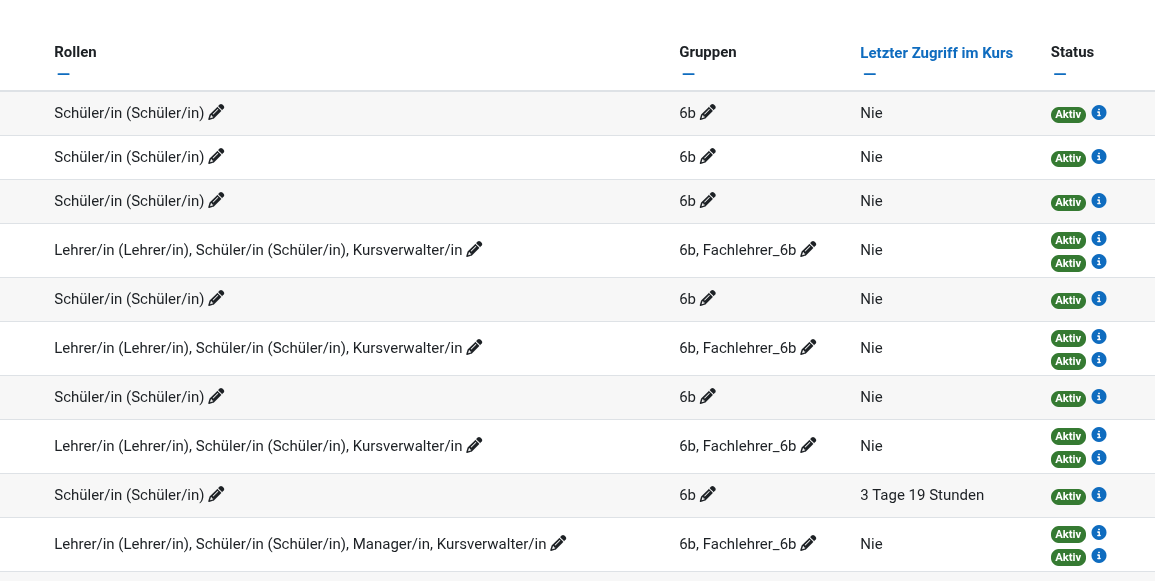Open status info icon in first row

click(x=1099, y=113)
